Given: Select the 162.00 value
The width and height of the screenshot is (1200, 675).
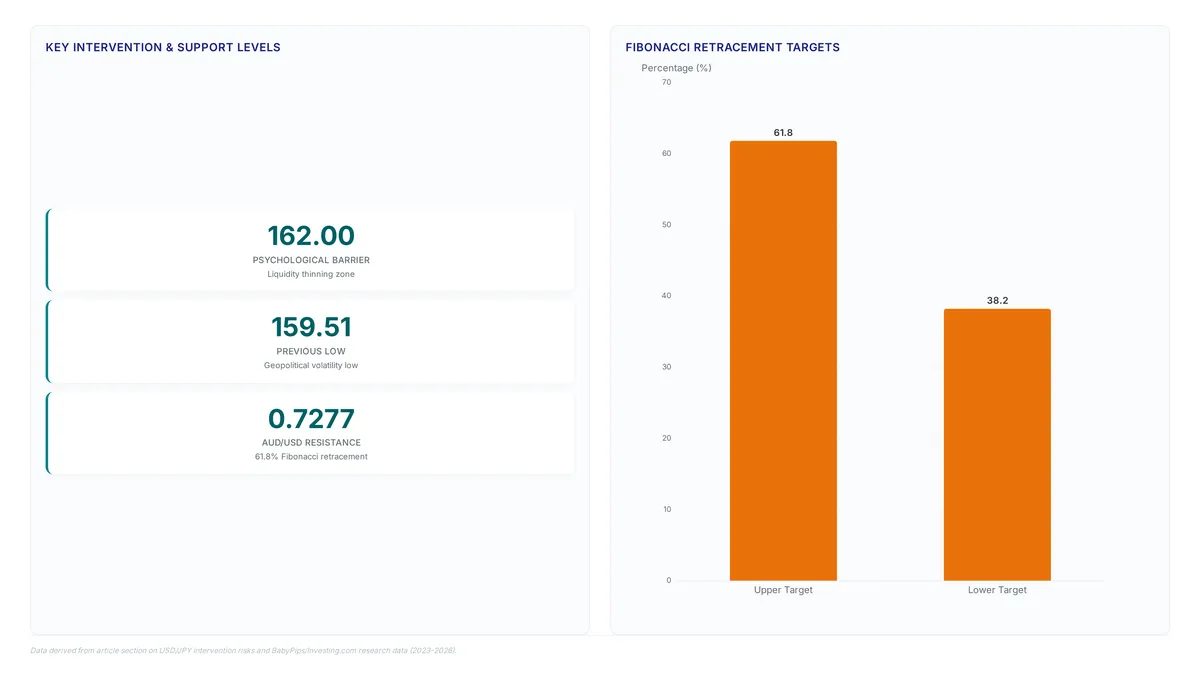Looking at the screenshot, I should pos(311,236).
